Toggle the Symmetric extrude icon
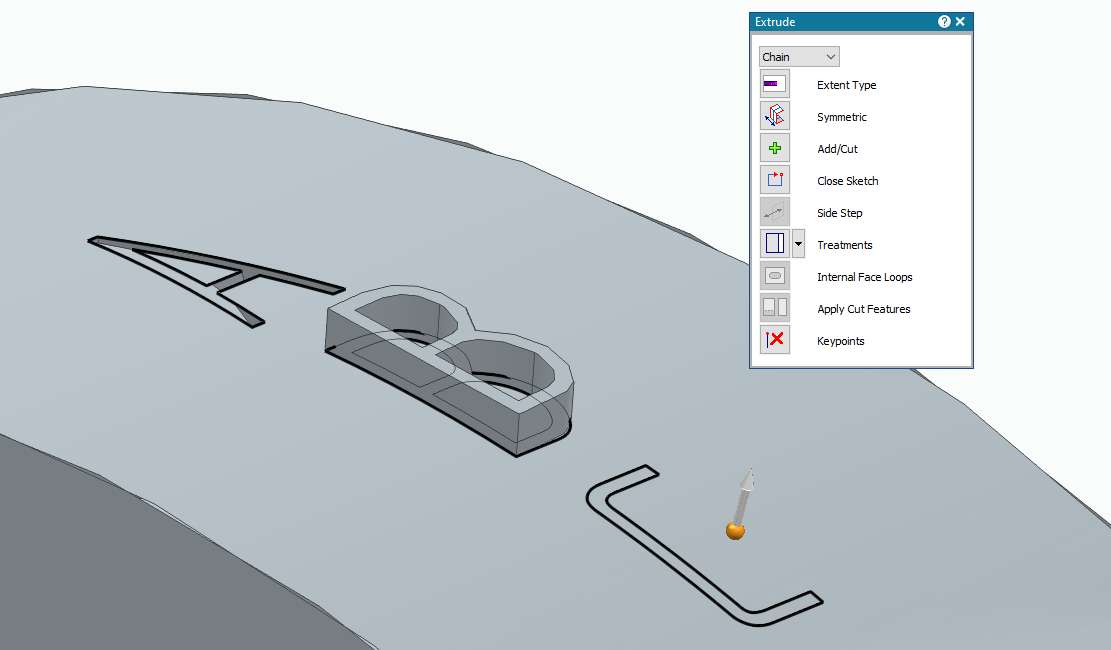Viewport: 1111px width, 650px height. click(774, 116)
